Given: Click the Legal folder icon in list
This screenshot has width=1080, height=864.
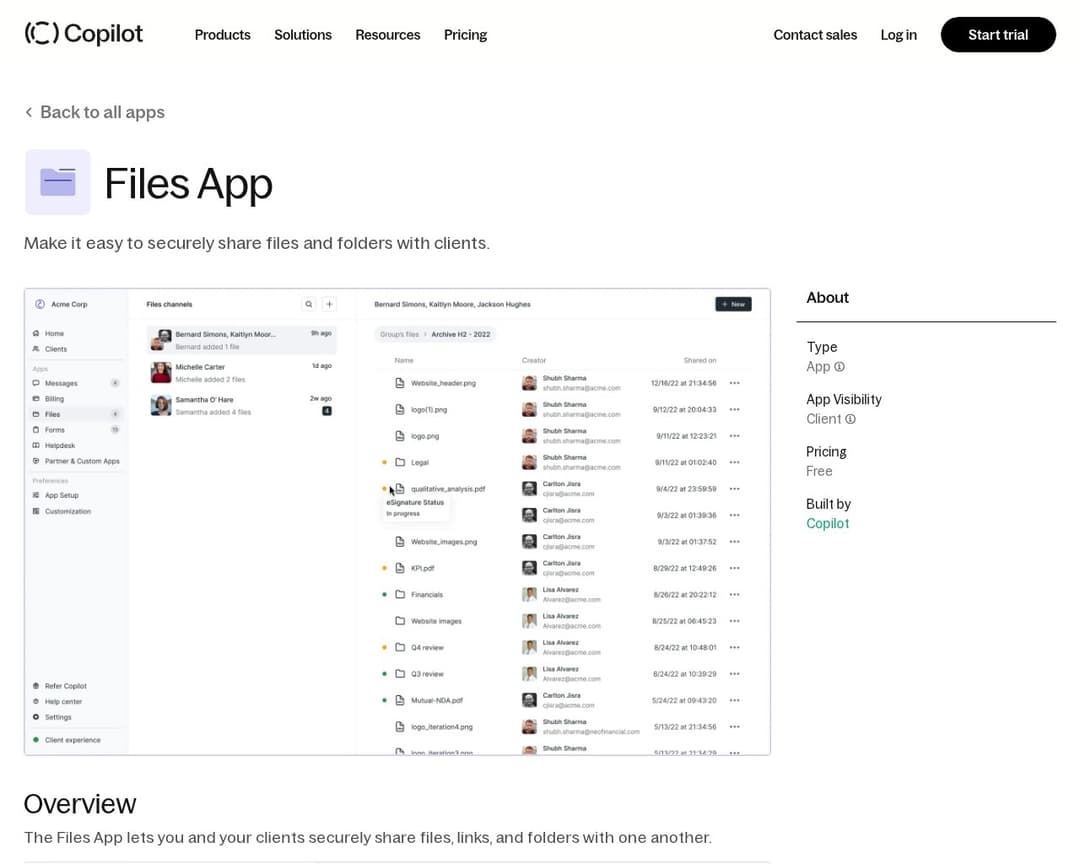Looking at the screenshot, I should [400, 462].
